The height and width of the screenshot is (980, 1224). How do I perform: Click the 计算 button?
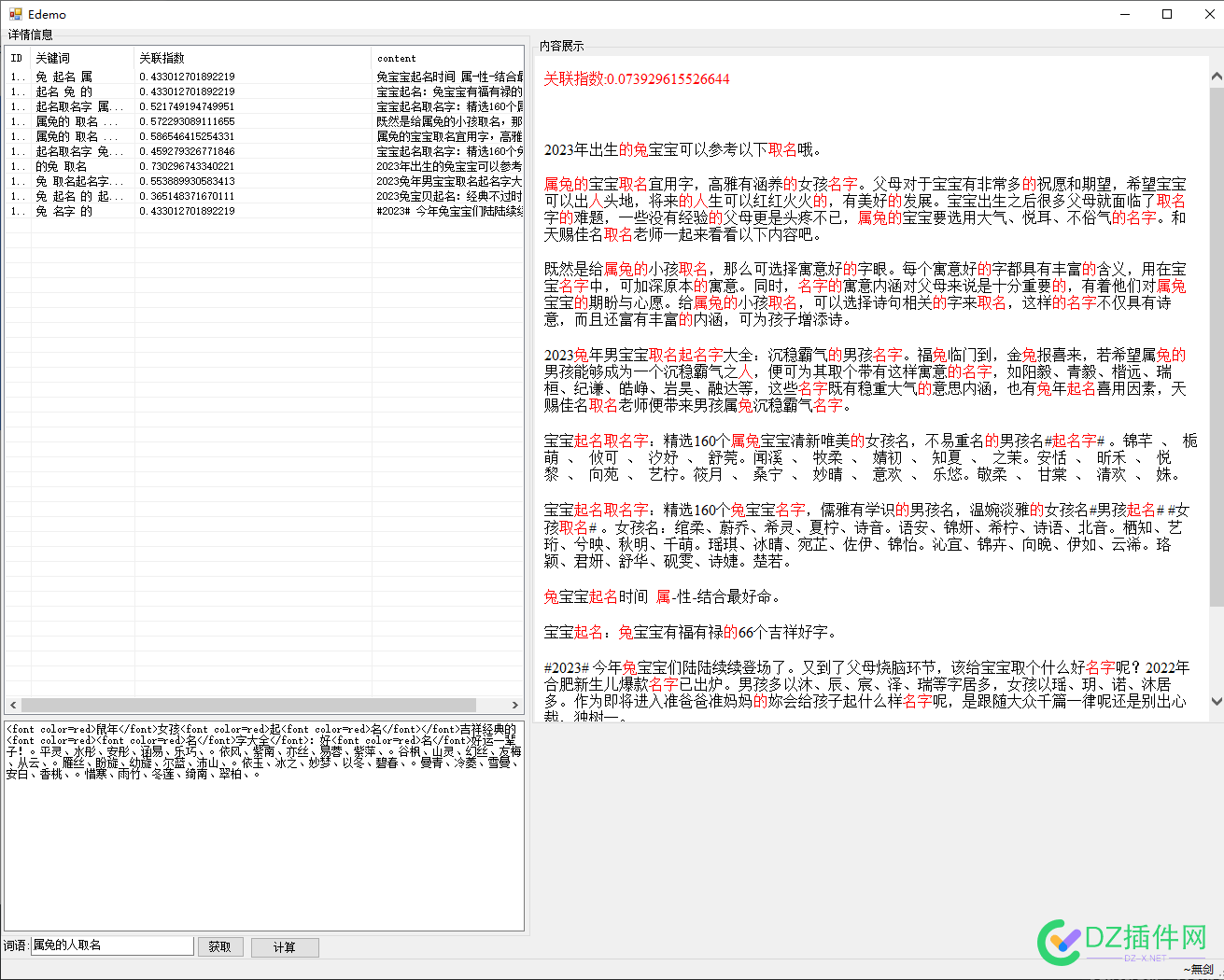(x=285, y=947)
